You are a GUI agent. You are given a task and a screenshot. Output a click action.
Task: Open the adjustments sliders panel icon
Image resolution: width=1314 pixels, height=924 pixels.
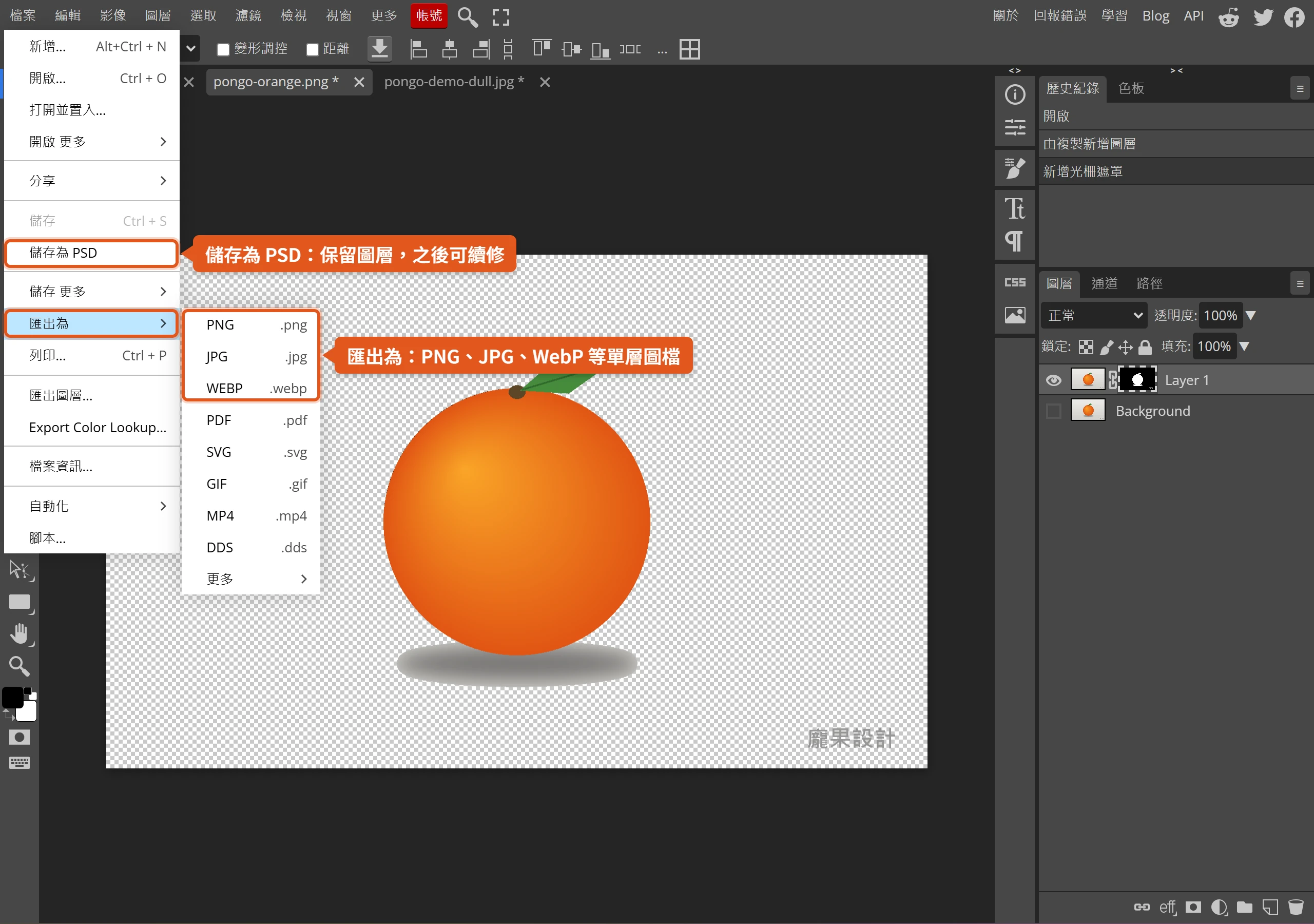pos(1015,127)
